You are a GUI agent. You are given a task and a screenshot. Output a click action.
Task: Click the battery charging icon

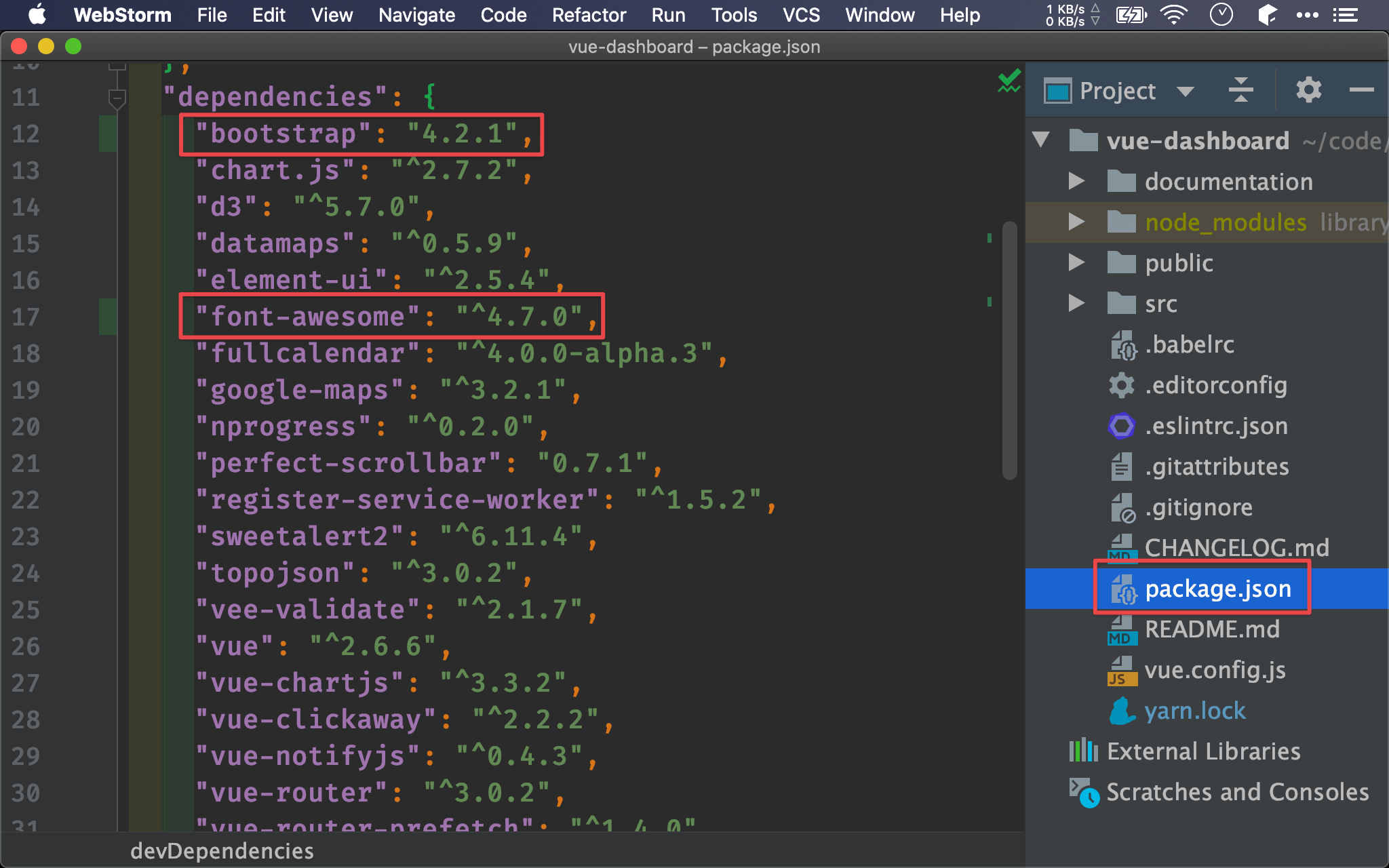1131,14
